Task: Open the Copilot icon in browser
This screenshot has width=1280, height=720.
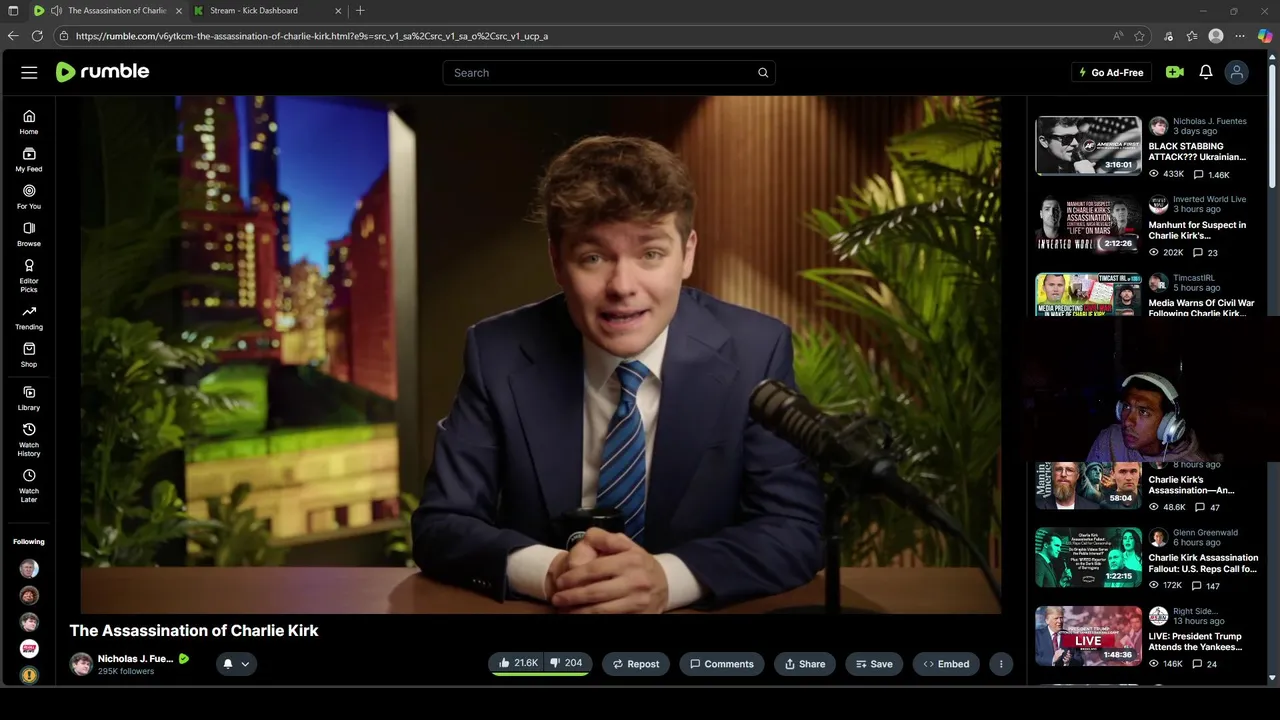Action: [x=1265, y=36]
